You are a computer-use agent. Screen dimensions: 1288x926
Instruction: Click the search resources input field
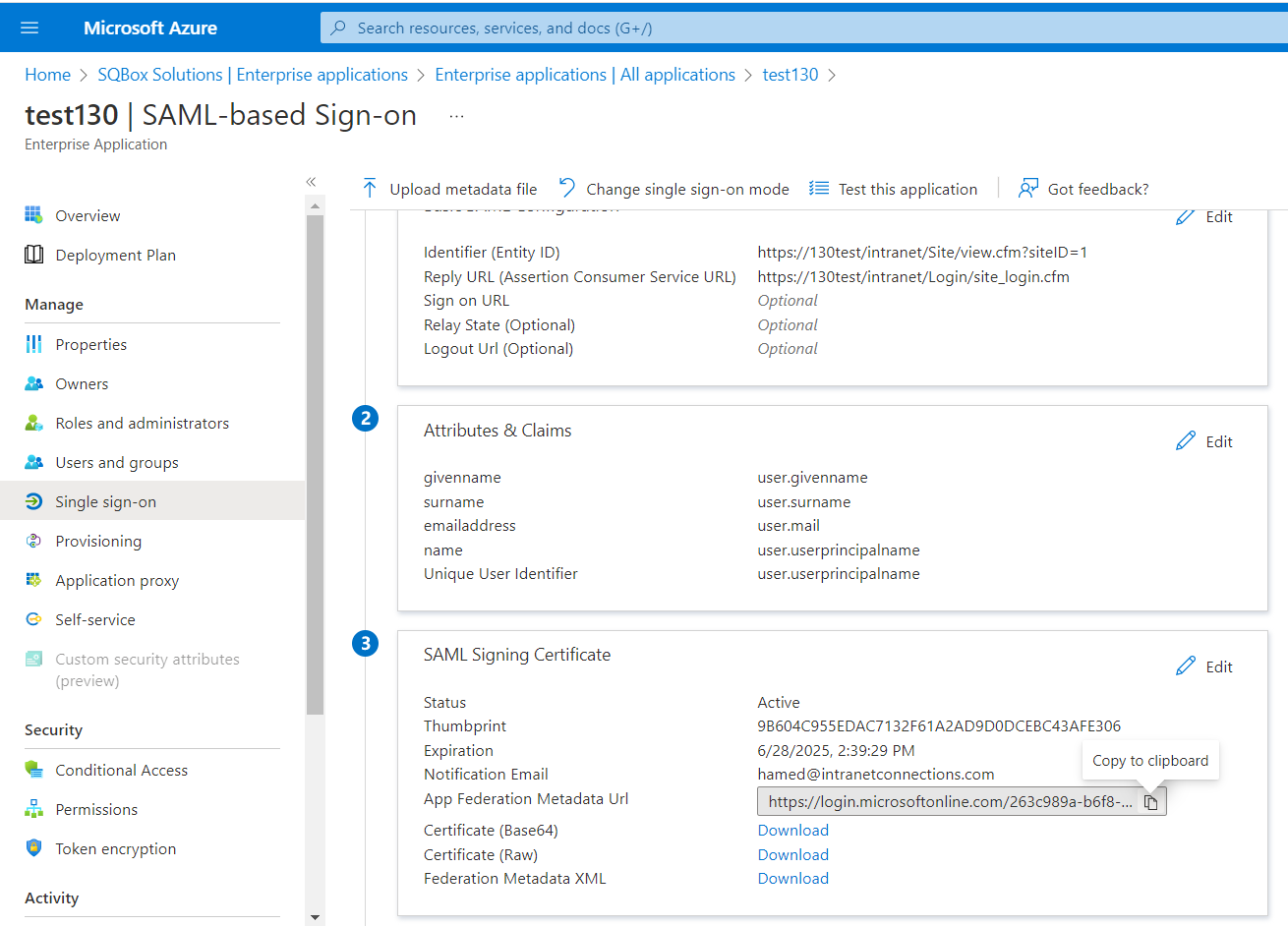(803, 28)
